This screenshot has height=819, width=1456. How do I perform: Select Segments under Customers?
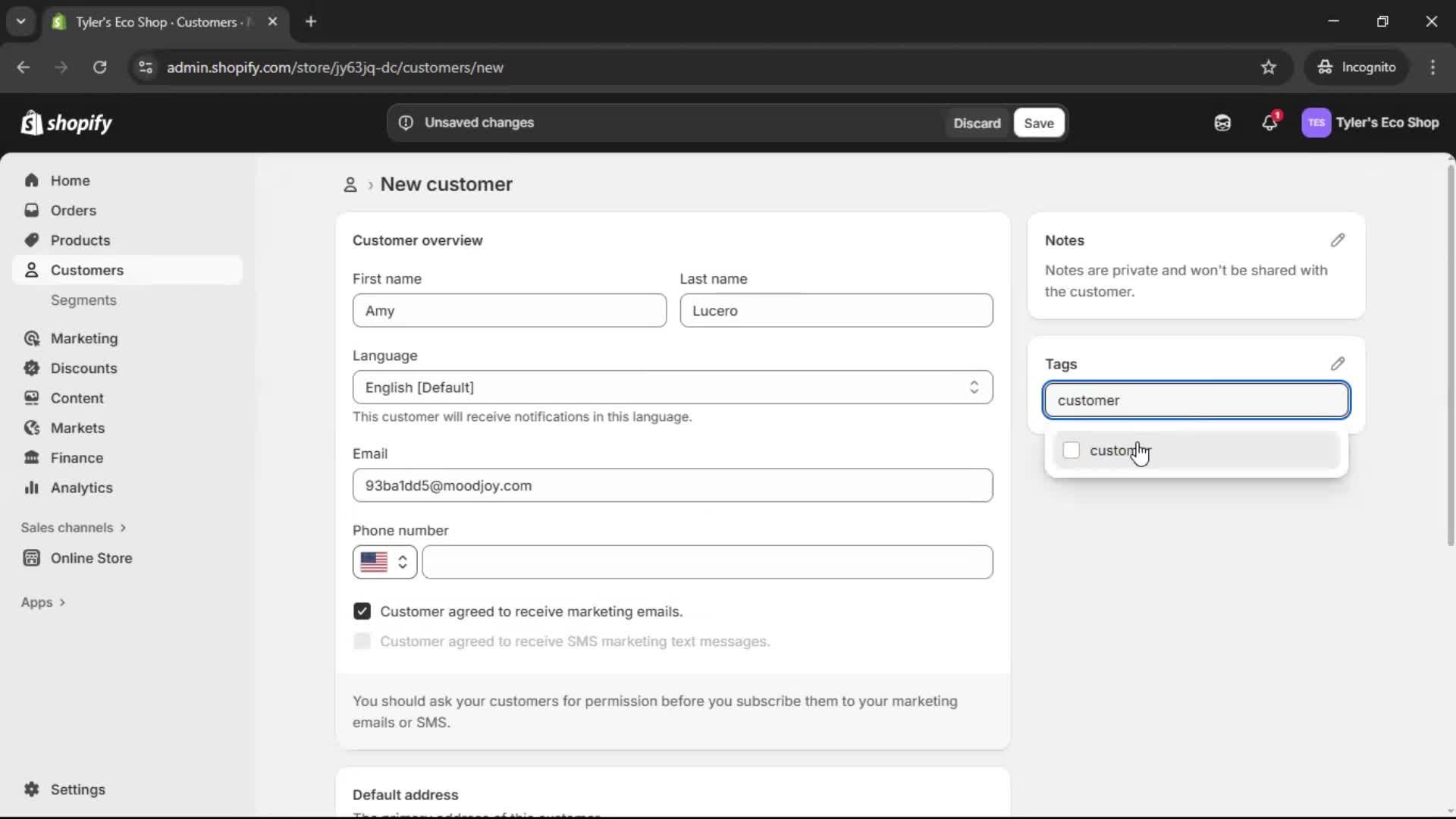[84, 300]
